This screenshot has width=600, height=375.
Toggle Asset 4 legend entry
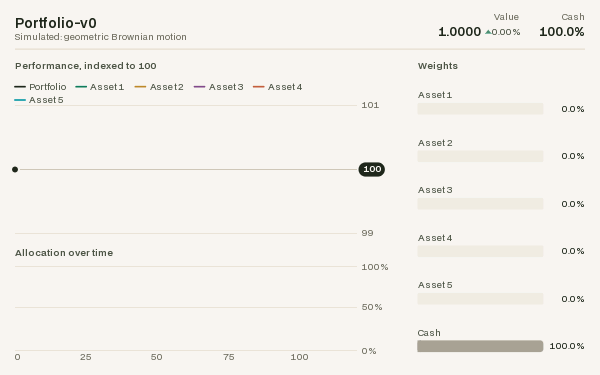tap(277, 87)
